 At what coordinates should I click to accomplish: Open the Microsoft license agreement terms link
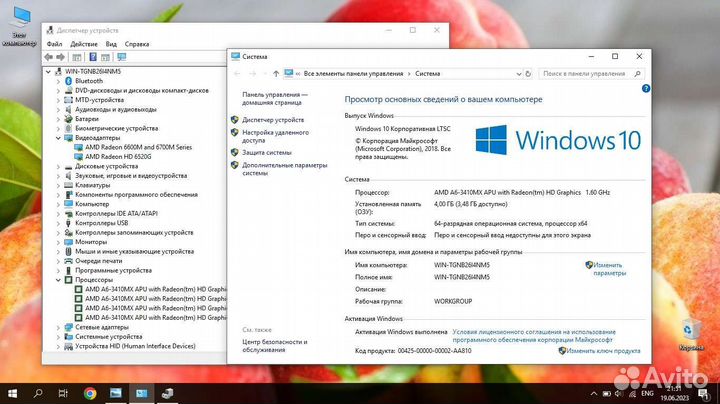(x=534, y=336)
